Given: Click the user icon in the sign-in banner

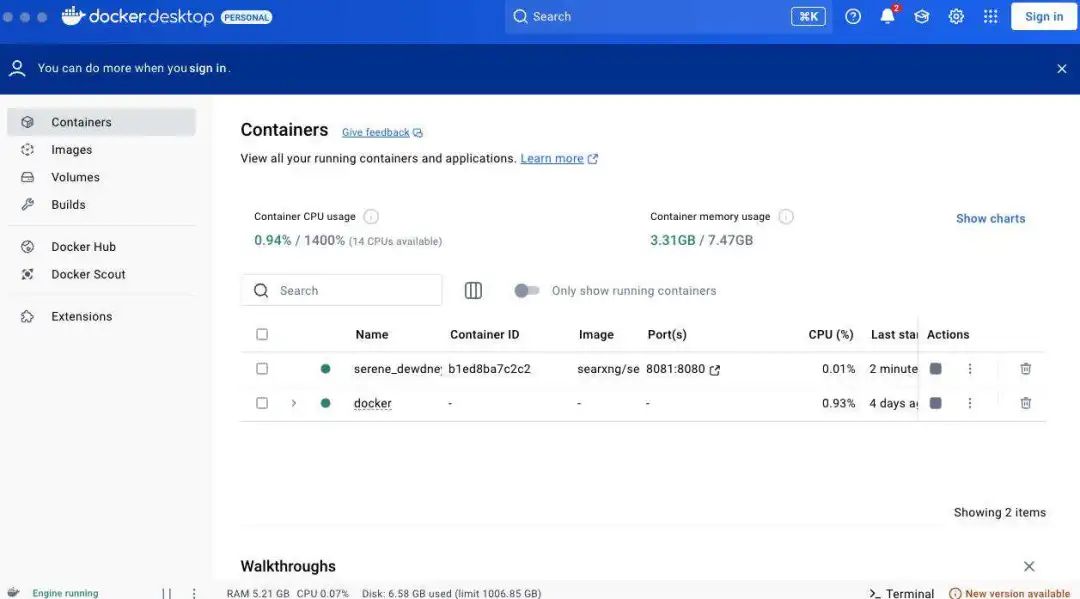Looking at the screenshot, I should [x=17, y=68].
